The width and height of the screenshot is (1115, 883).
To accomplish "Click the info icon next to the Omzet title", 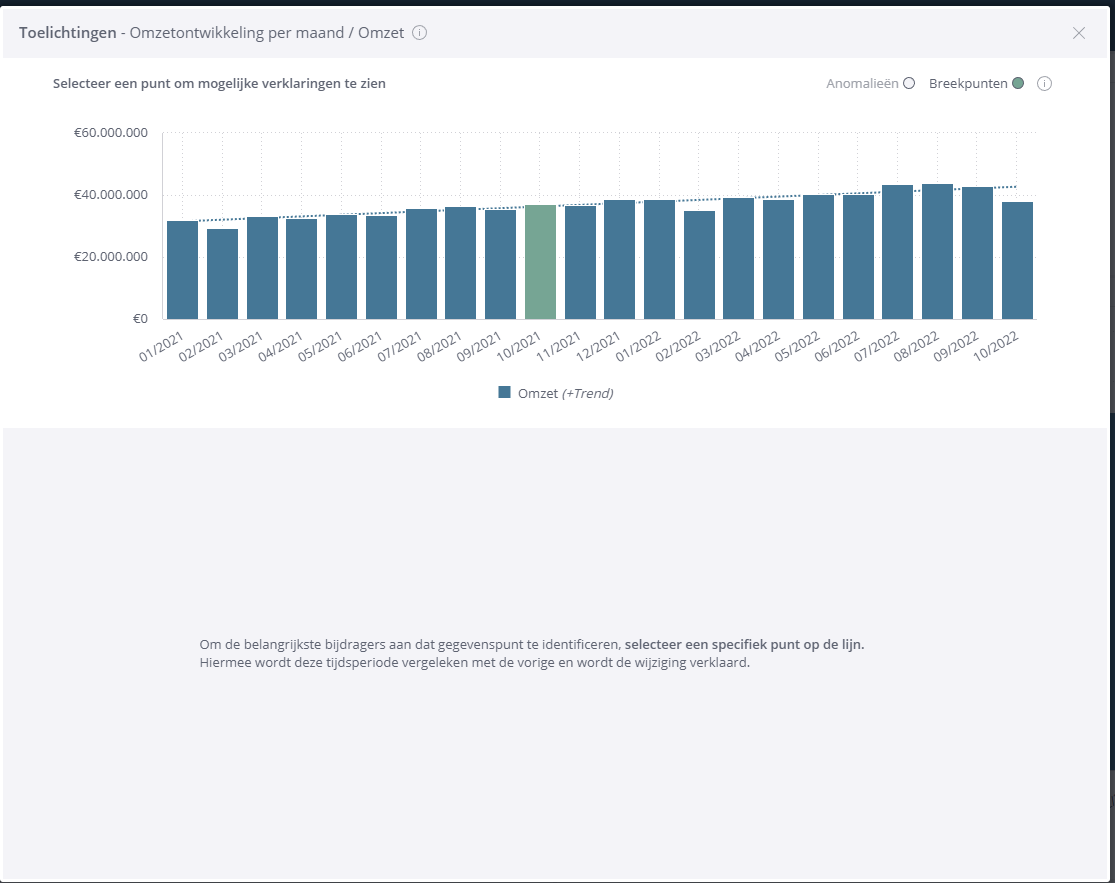I will coord(420,33).
